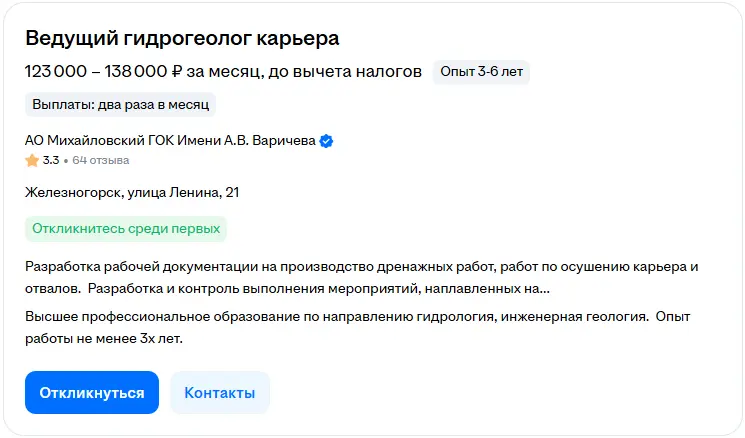Viewport: 745px width, 438px height.
Task: Click the ruble currency symbol in salary
Action: pyautogui.click(x=177, y=71)
